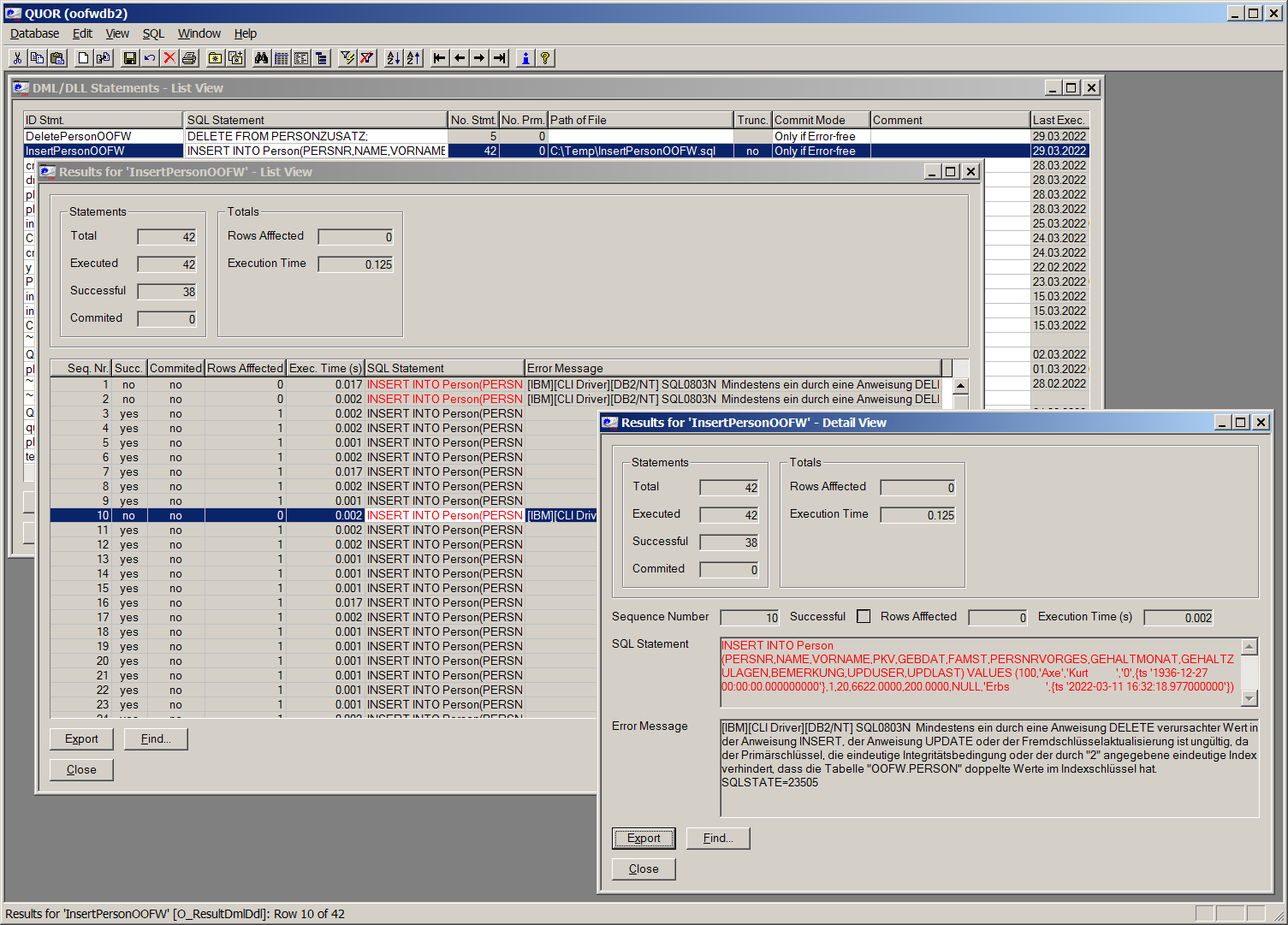Sort ascending with the A-Z icon
The image size is (1288, 925).
tap(393, 58)
